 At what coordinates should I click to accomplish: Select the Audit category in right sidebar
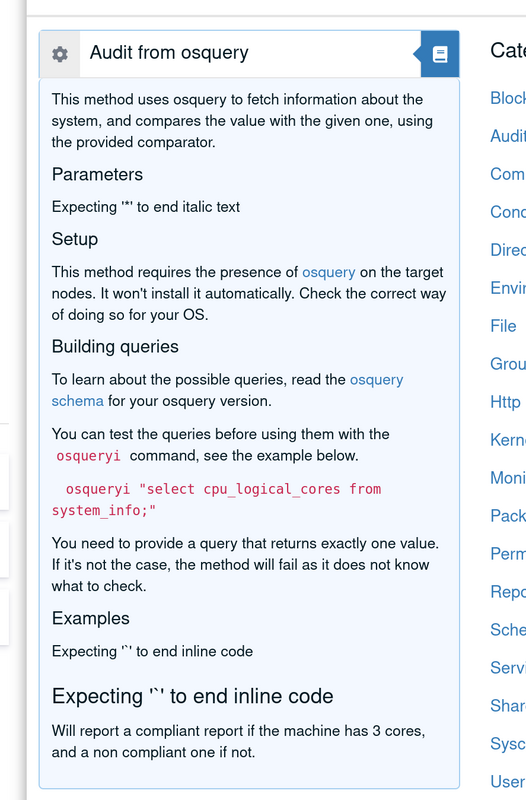point(508,136)
